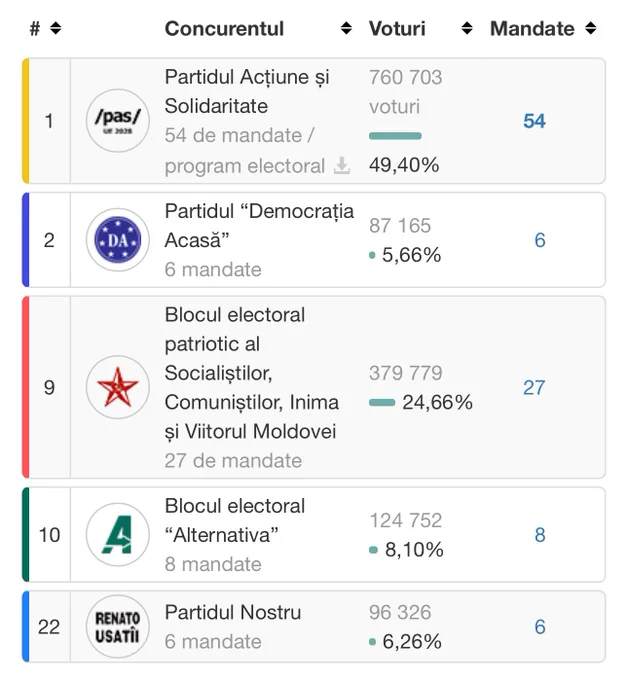Click the blue DA party logo
Screen dimensions: 628x680
pyautogui.click(x=118, y=240)
